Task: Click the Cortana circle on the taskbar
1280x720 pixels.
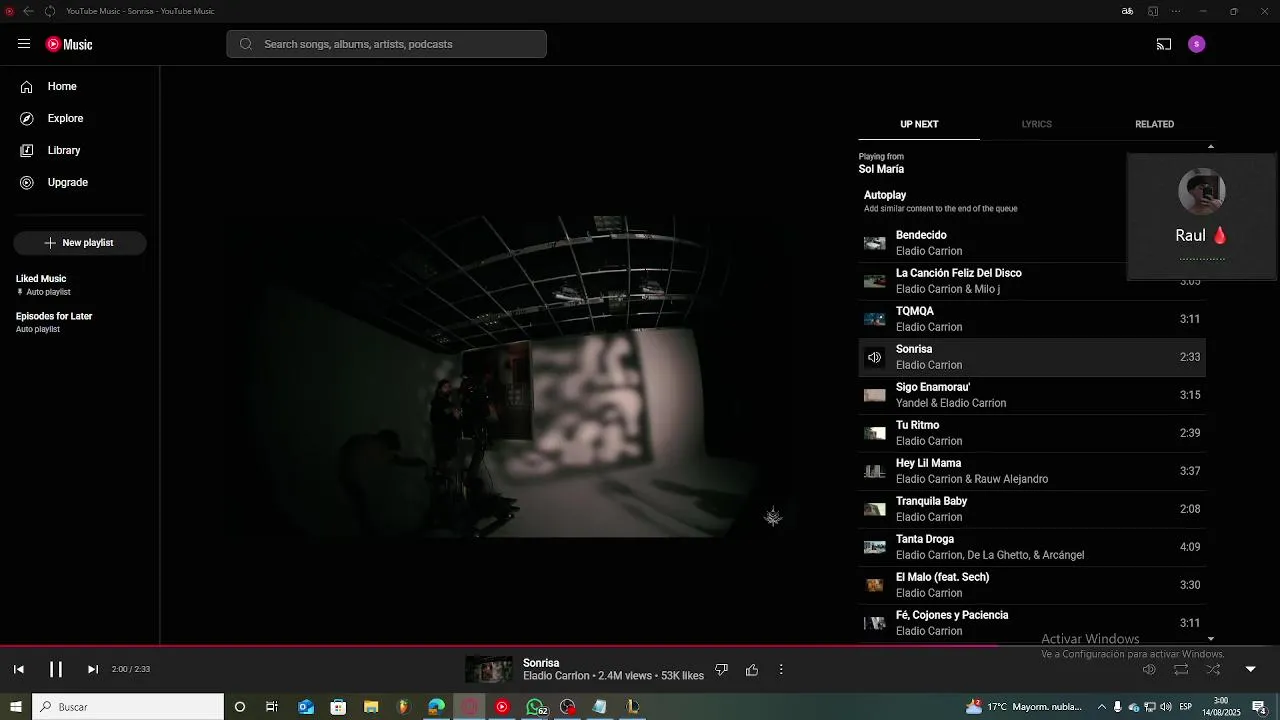Action: pyautogui.click(x=240, y=707)
